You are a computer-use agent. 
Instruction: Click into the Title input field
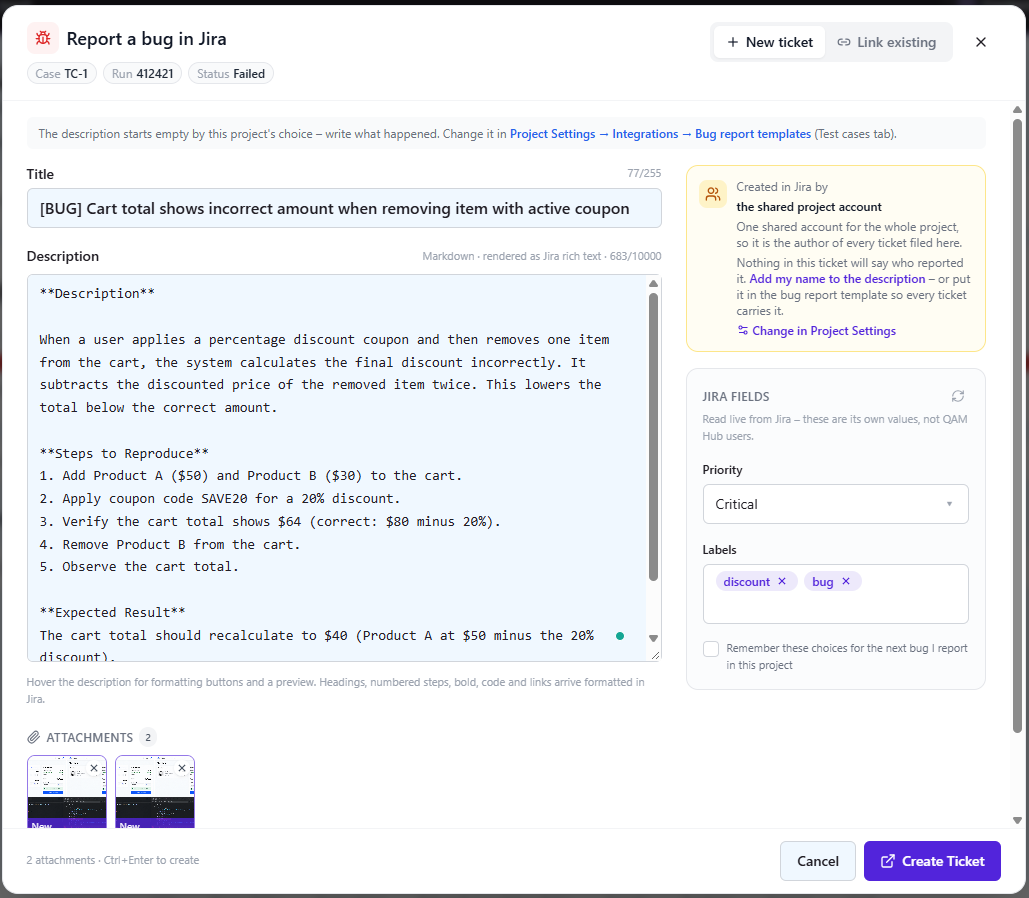(344, 208)
